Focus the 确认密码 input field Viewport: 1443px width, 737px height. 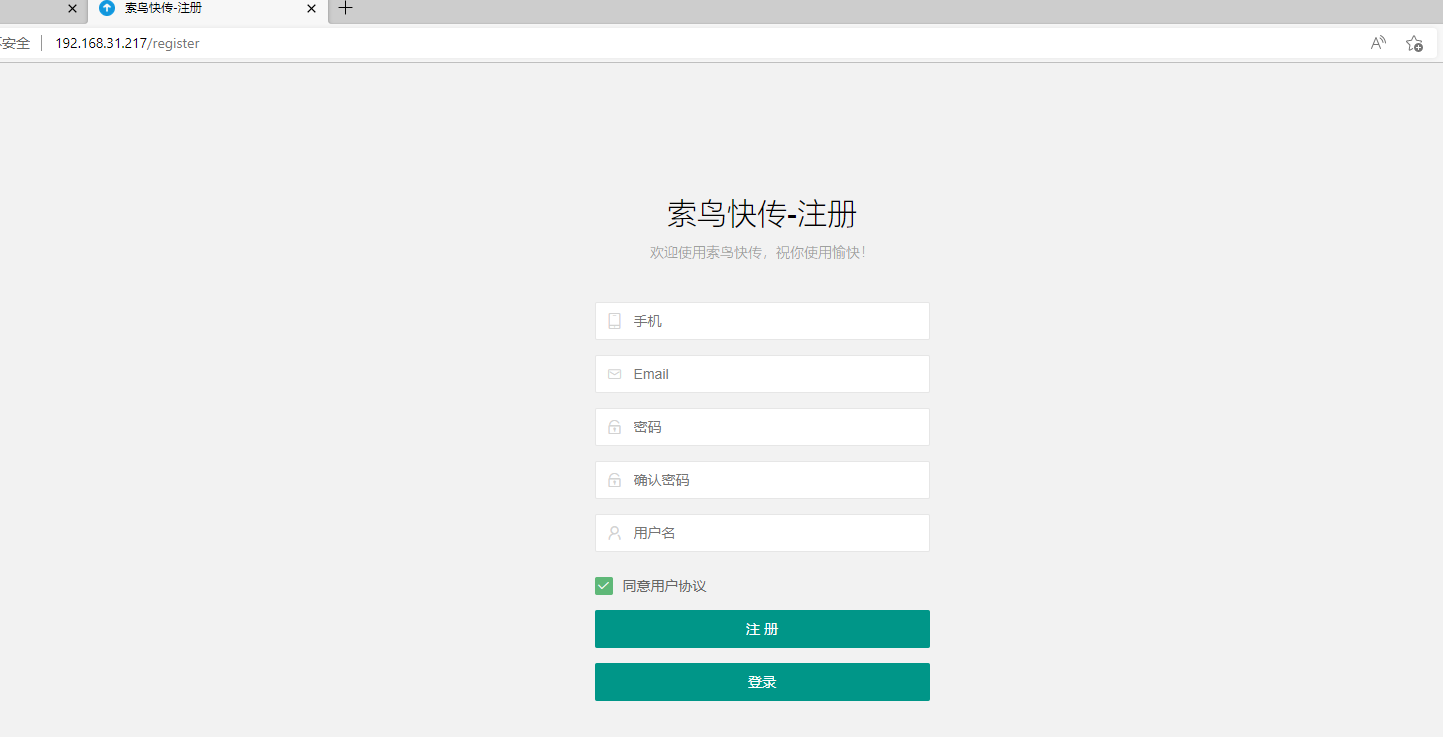point(775,480)
